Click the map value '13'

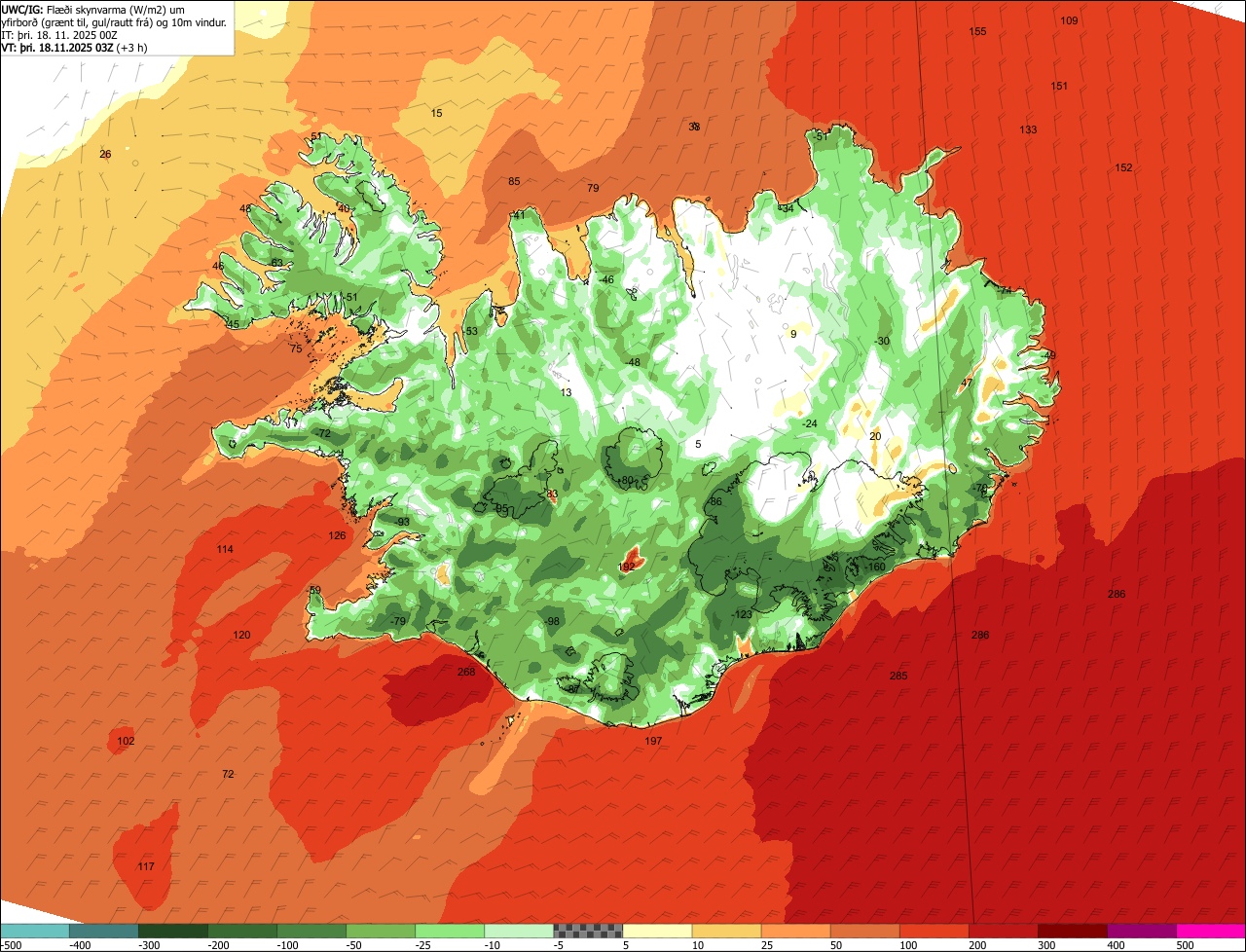pyautogui.click(x=566, y=393)
